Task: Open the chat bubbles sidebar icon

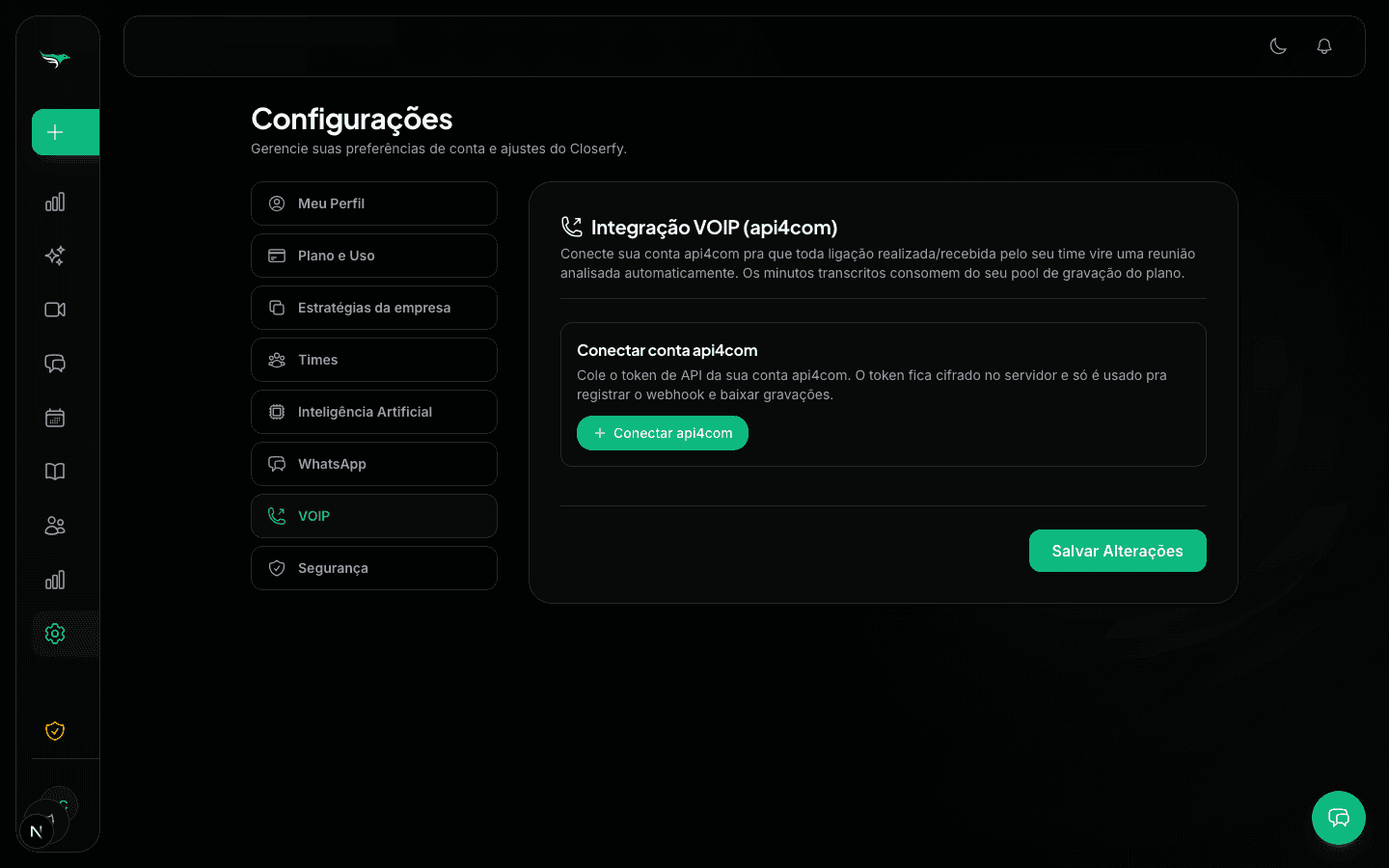Action: point(55,364)
